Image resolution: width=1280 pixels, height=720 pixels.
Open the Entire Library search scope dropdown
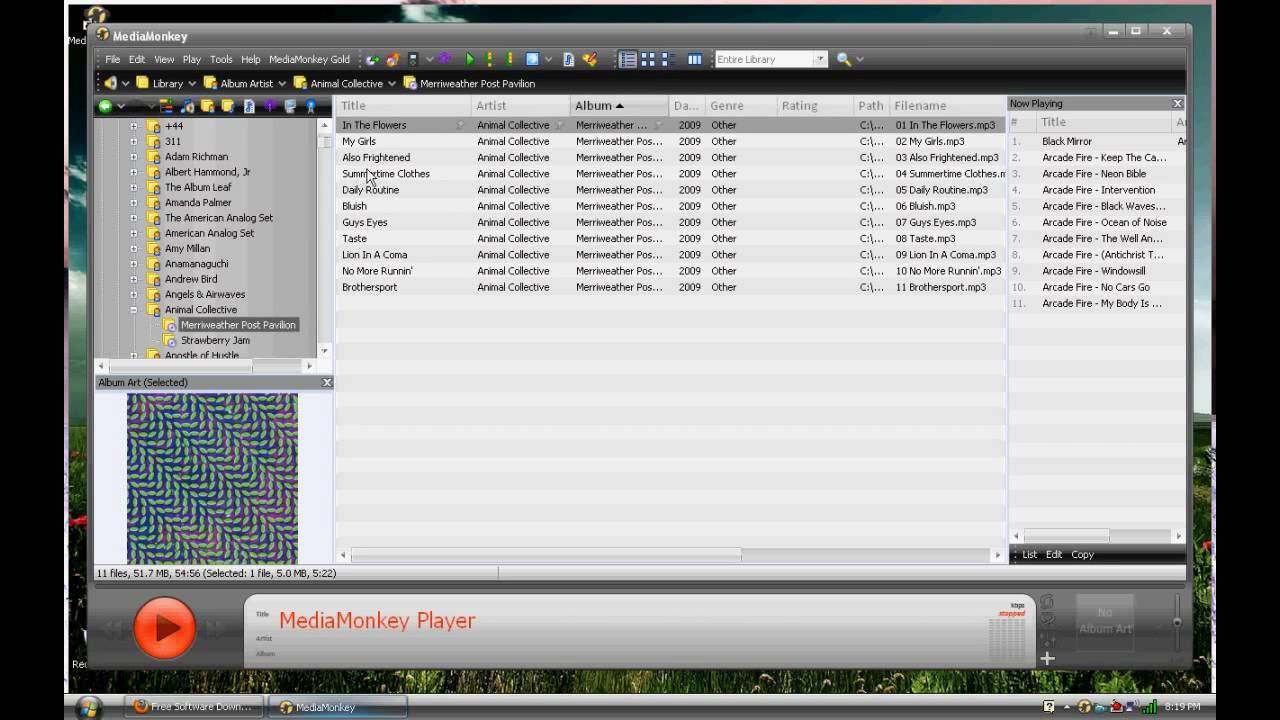[x=820, y=60]
